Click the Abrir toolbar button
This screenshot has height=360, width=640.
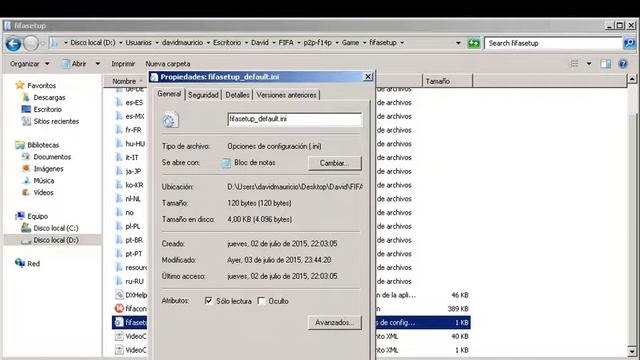[x=75, y=64]
